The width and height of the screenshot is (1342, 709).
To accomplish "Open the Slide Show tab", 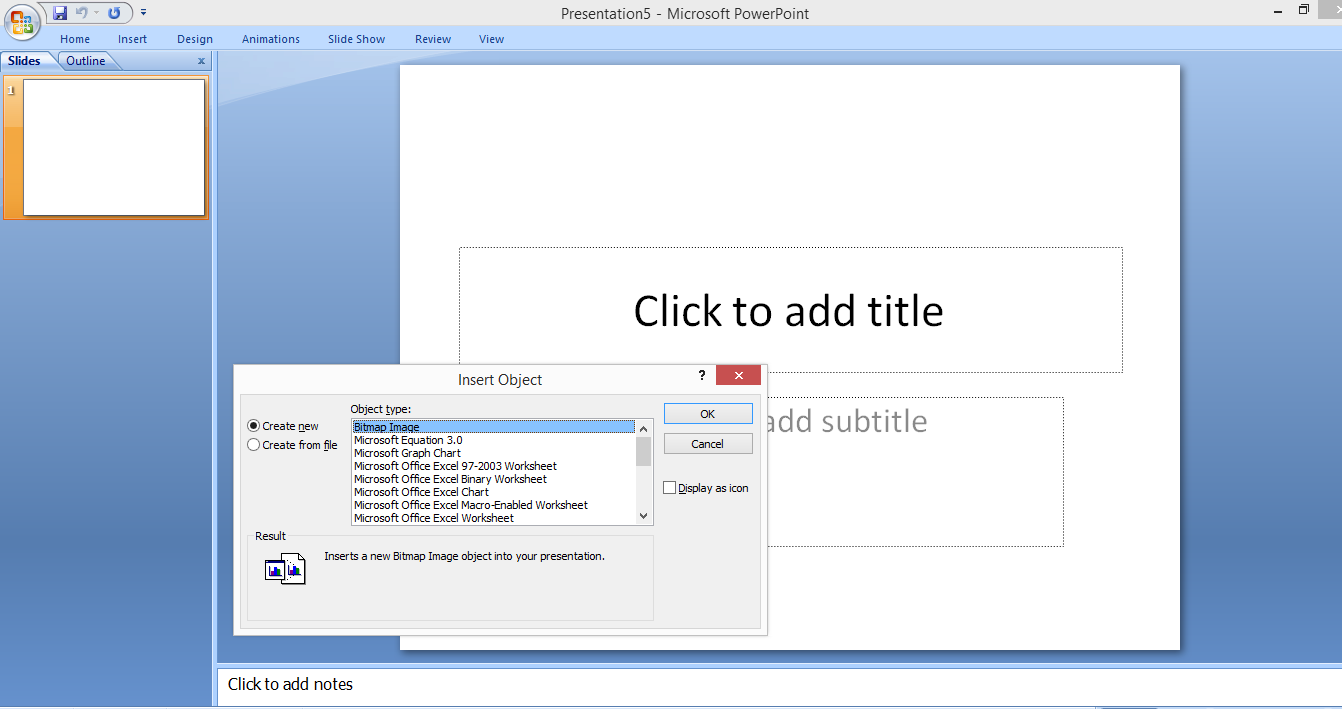I will pos(357,39).
